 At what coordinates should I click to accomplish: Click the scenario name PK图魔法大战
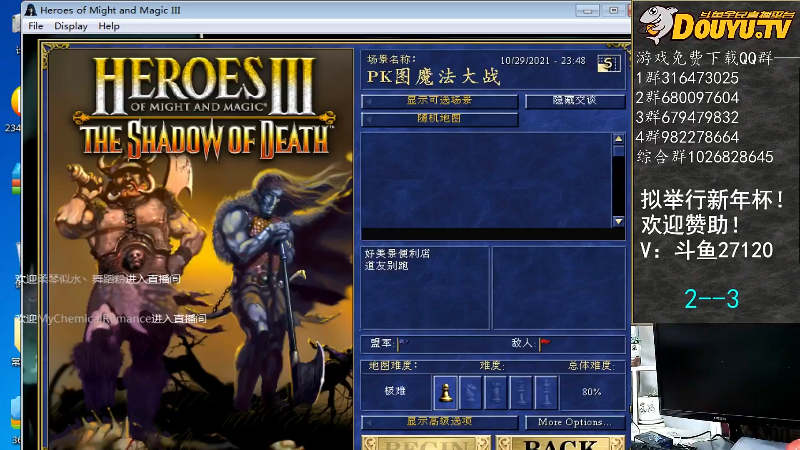tap(434, 77)
